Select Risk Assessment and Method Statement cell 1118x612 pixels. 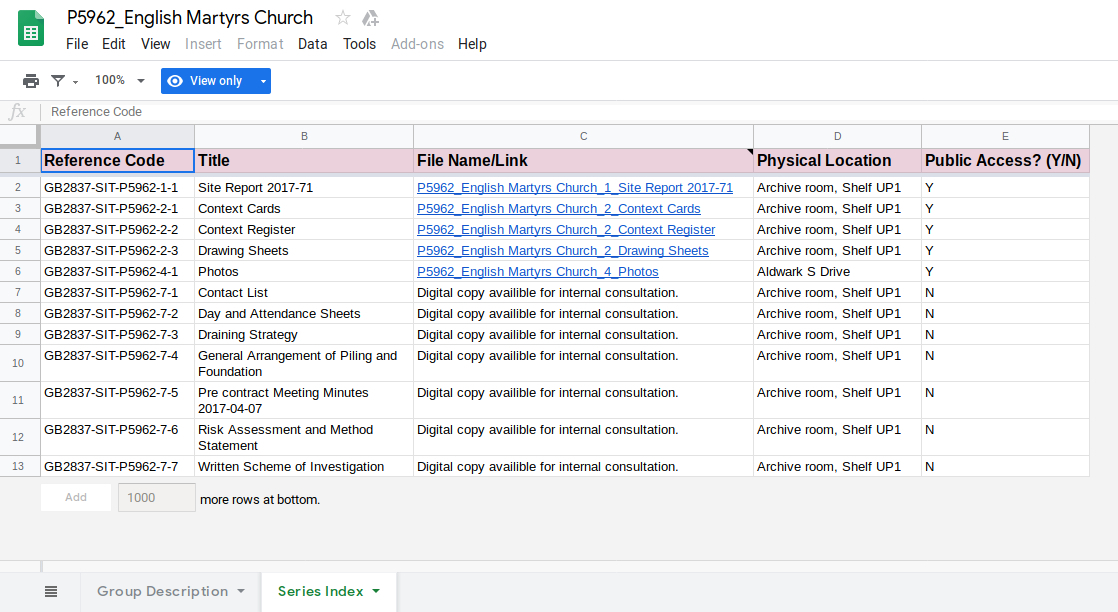pos(304,437)
